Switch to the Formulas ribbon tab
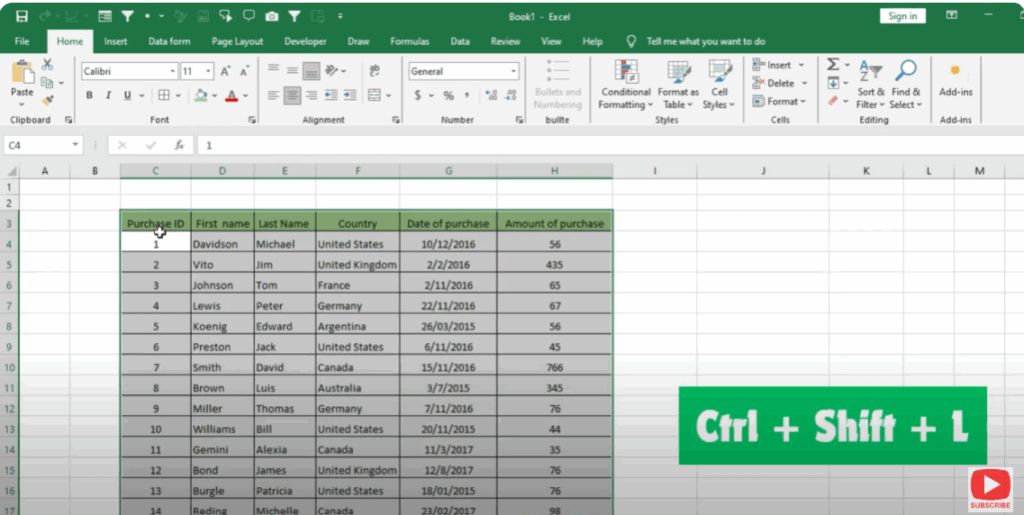 [x=410, y=42]
